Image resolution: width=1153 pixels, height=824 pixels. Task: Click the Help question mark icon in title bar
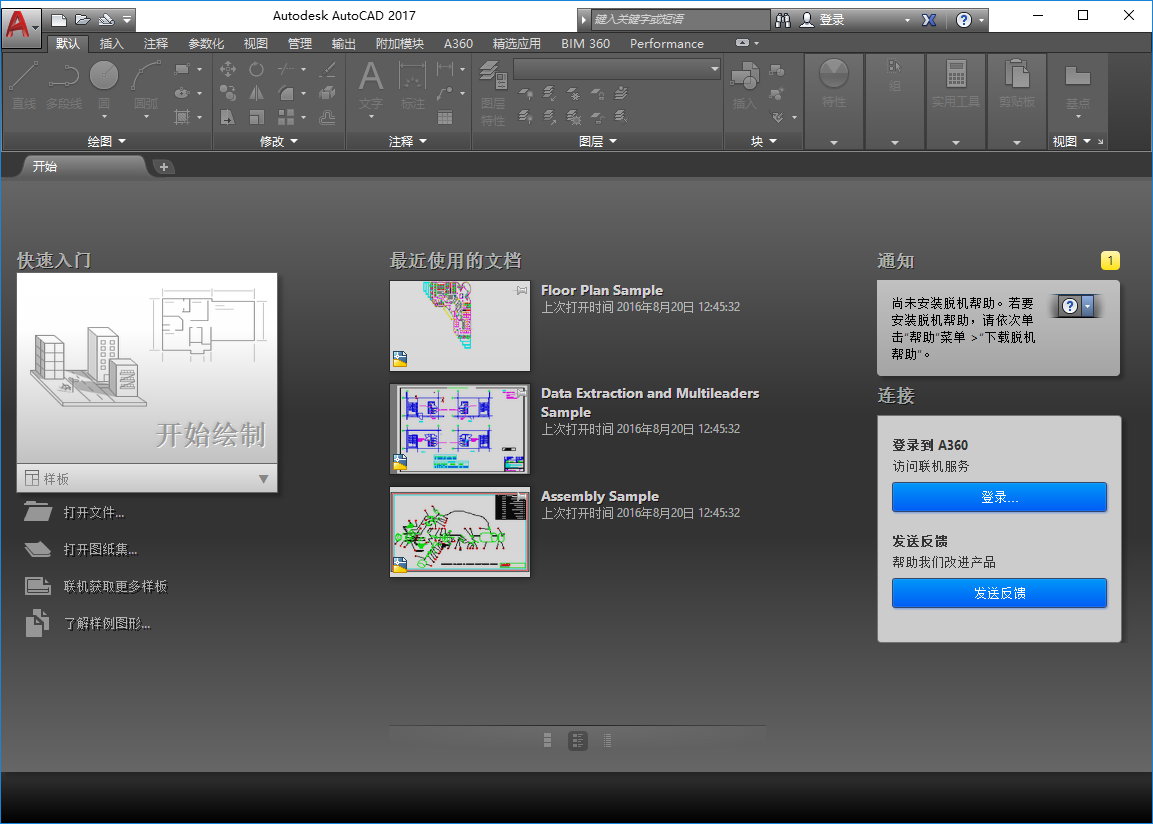963,20
